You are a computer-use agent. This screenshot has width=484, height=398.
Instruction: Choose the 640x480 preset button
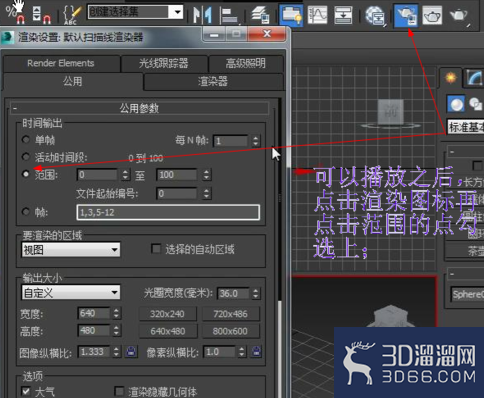click(x=167, y=331)
